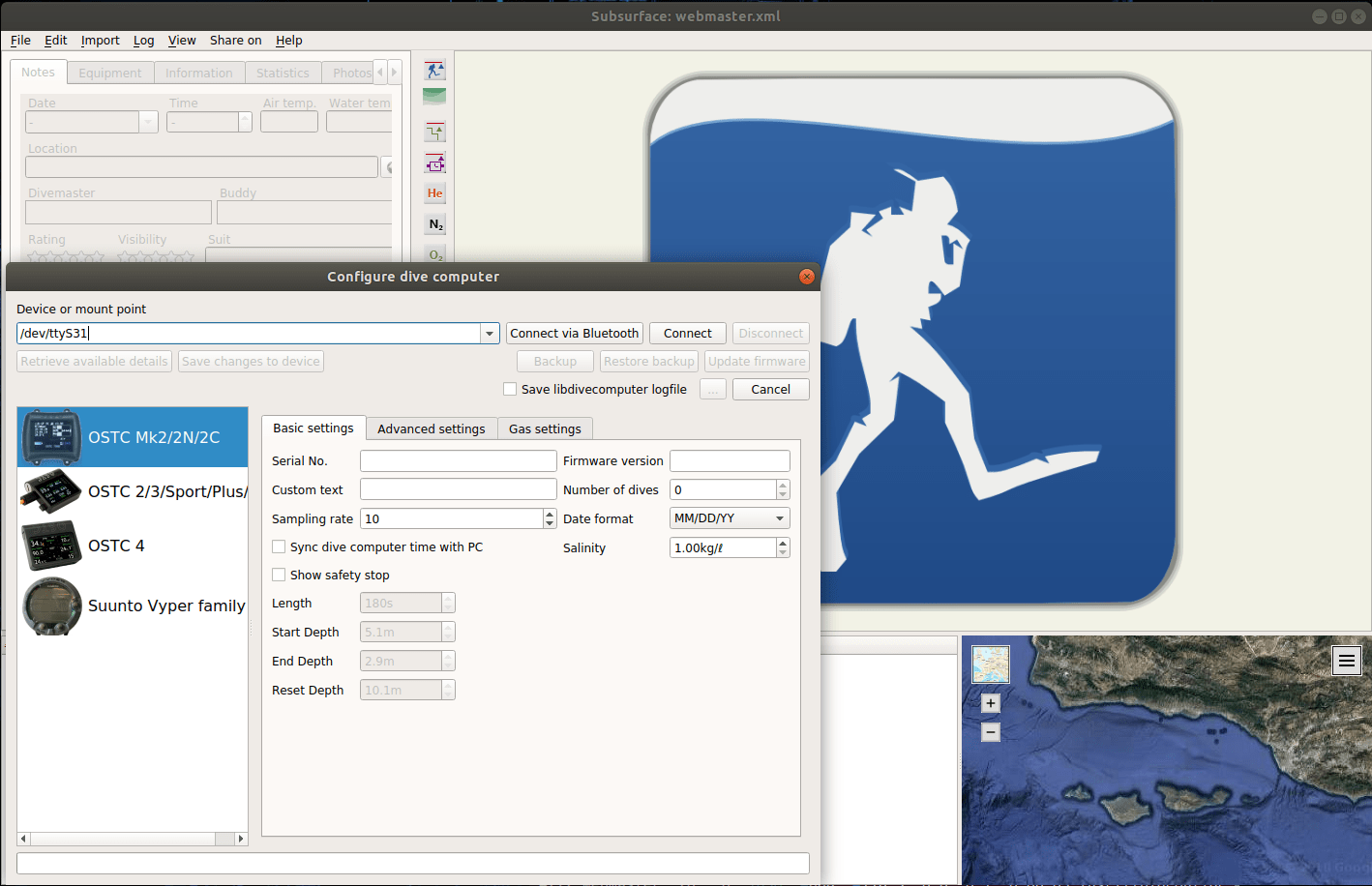Open the Import menu
The height and width of the screenshot is (886, 1372).
(x=100, y=41)
